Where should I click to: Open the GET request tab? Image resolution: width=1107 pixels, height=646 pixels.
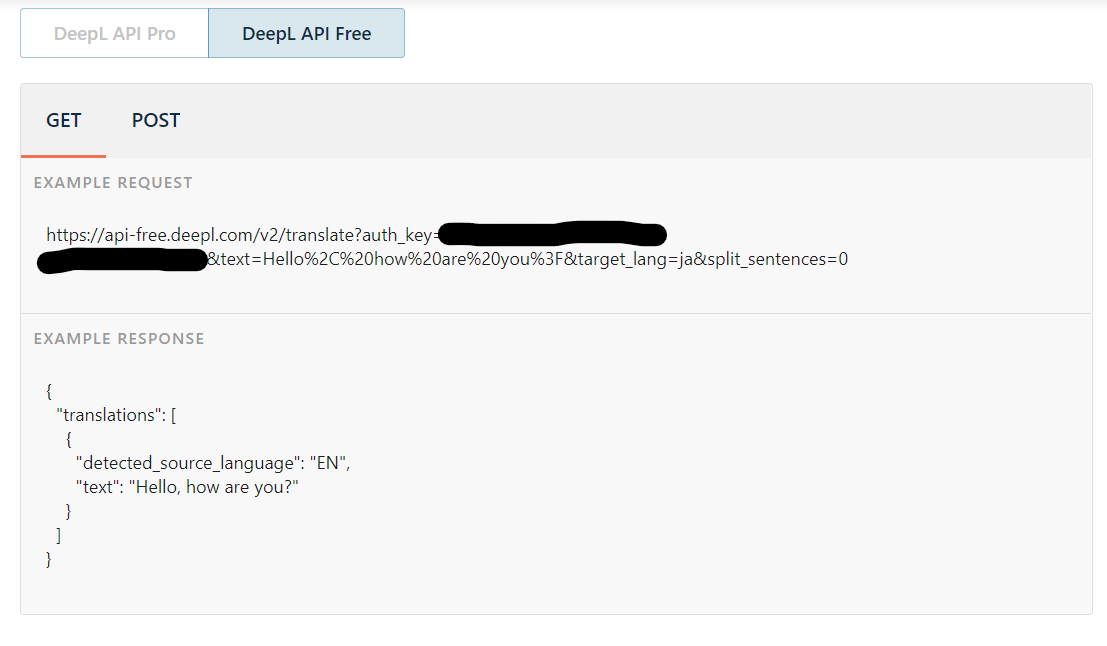tap(64, 121)
